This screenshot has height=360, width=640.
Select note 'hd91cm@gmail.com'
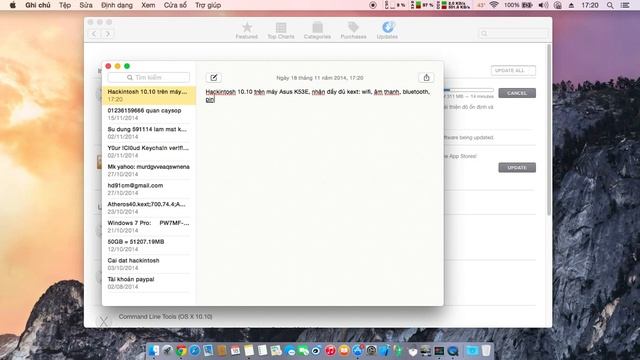(149, 189)
